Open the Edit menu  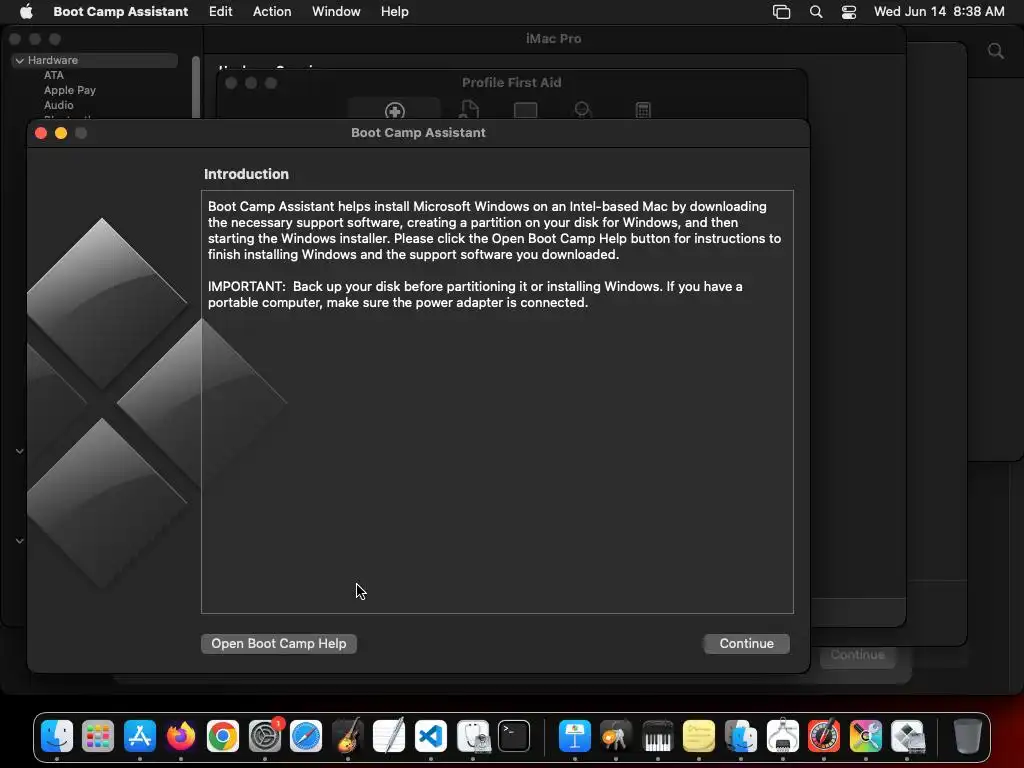(x=221, y=11)
